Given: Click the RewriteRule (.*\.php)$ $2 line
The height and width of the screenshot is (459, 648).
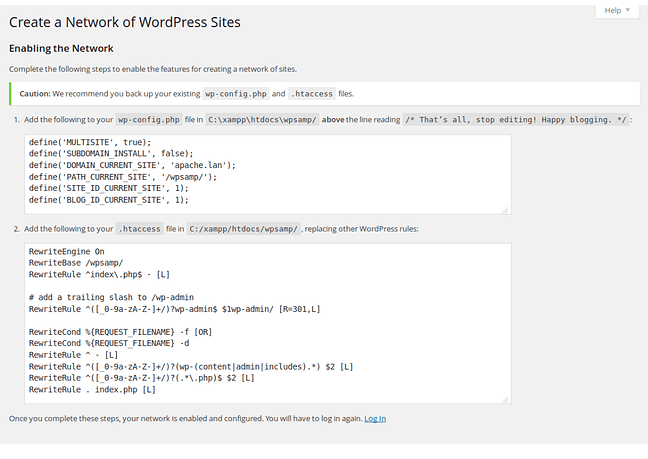Looking at the screenshot, I should click(x=141, y=378).
